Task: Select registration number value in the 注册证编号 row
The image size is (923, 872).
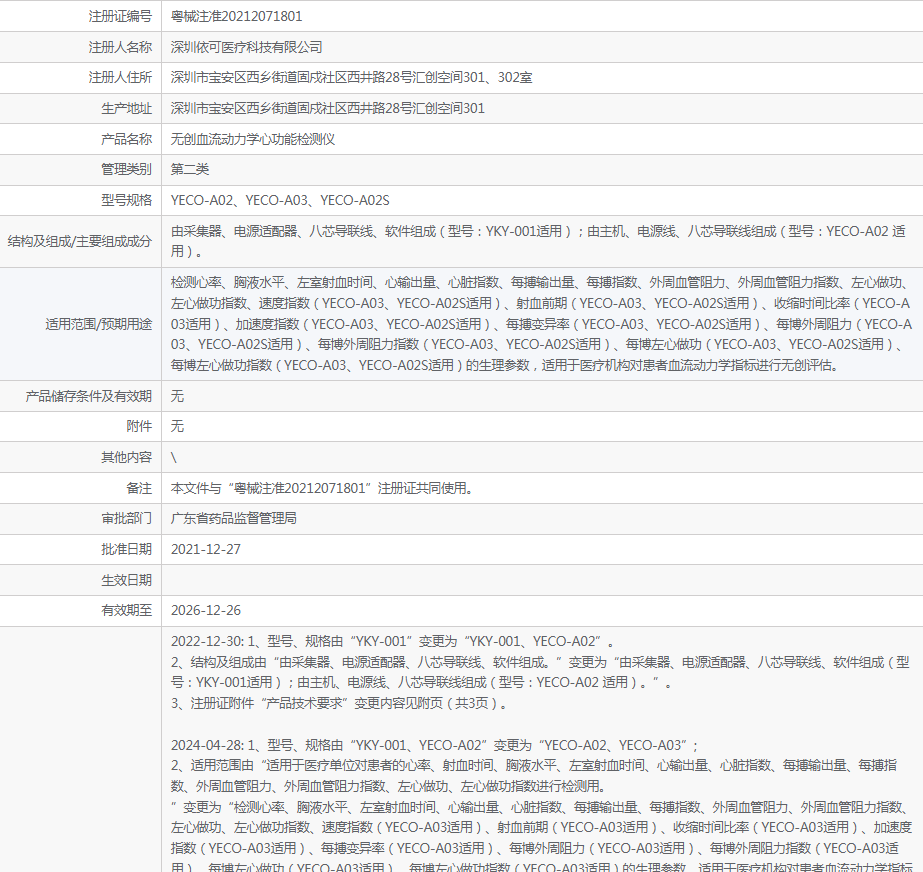Action: (x=237, y=16)
